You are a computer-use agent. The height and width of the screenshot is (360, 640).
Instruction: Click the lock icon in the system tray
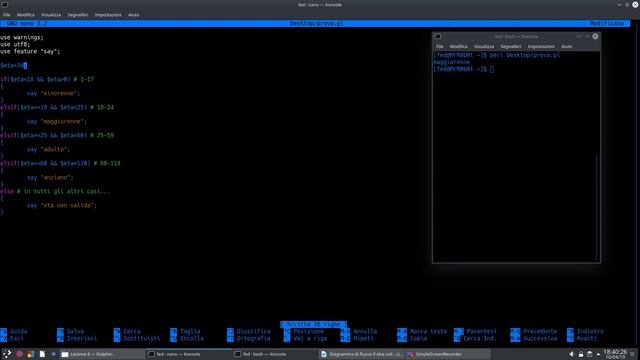(580, 354)
